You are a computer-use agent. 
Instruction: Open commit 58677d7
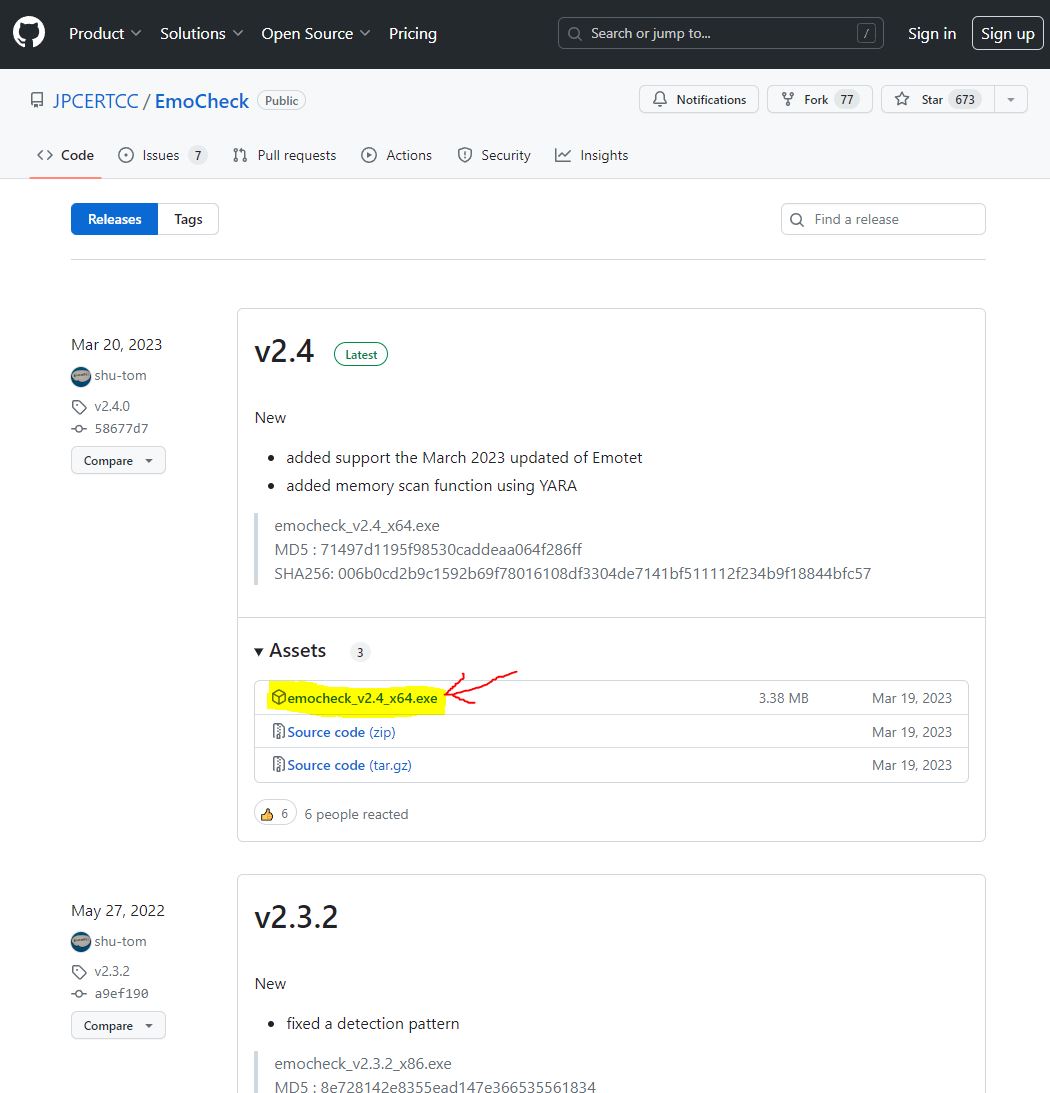coord(121,429)
